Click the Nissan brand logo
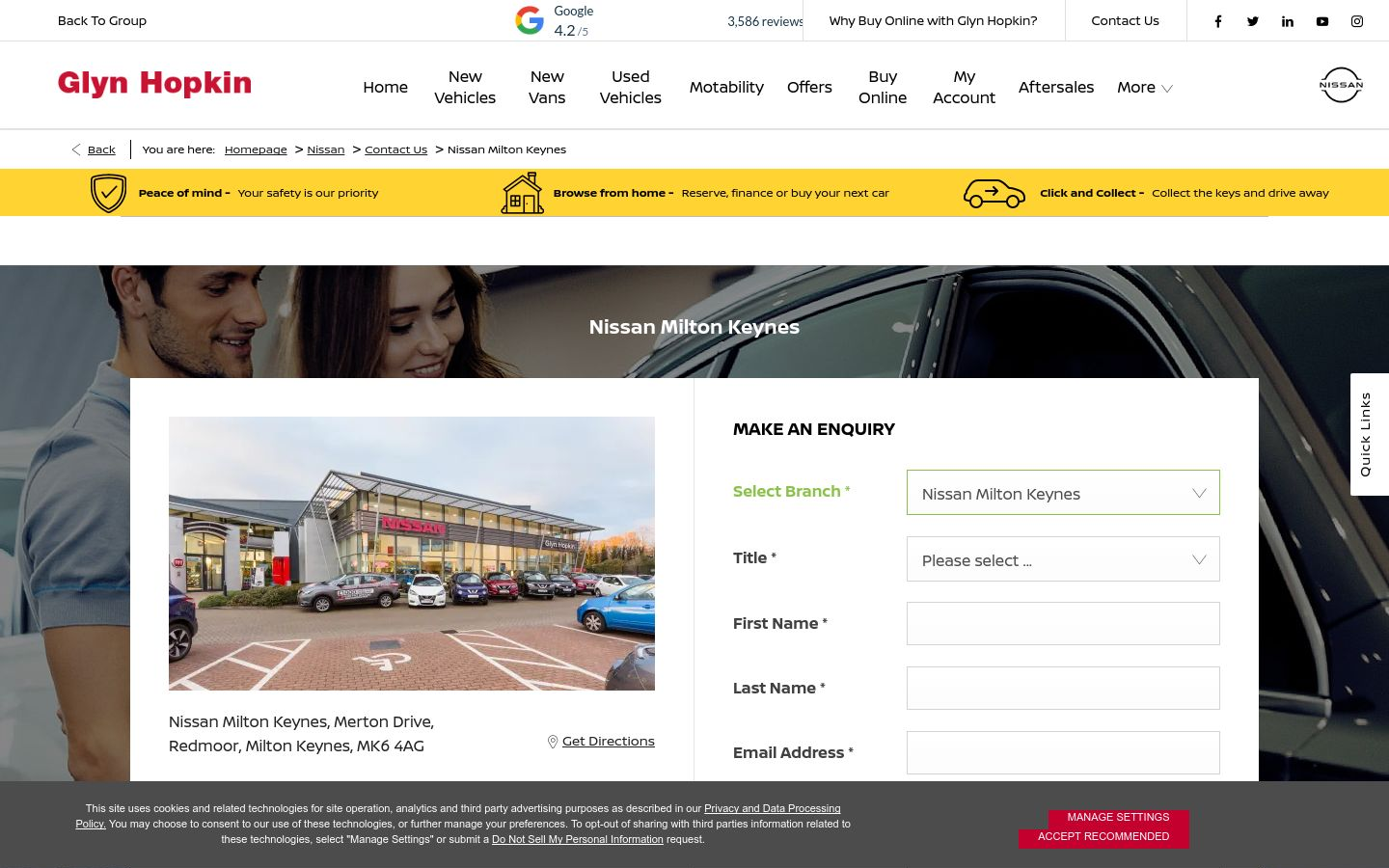This screenshot has width=1389, height=868. click(x=1341, y=85)
